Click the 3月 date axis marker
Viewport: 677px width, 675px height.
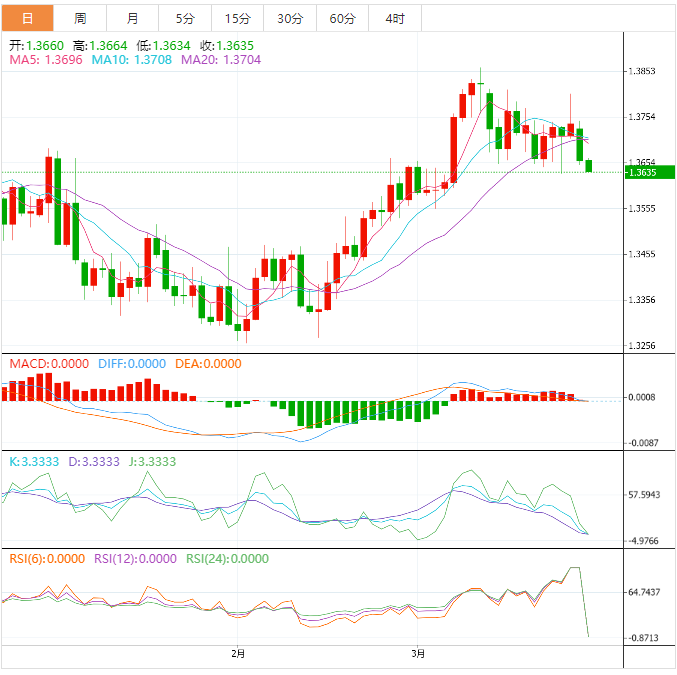click(x=419, y=655)
